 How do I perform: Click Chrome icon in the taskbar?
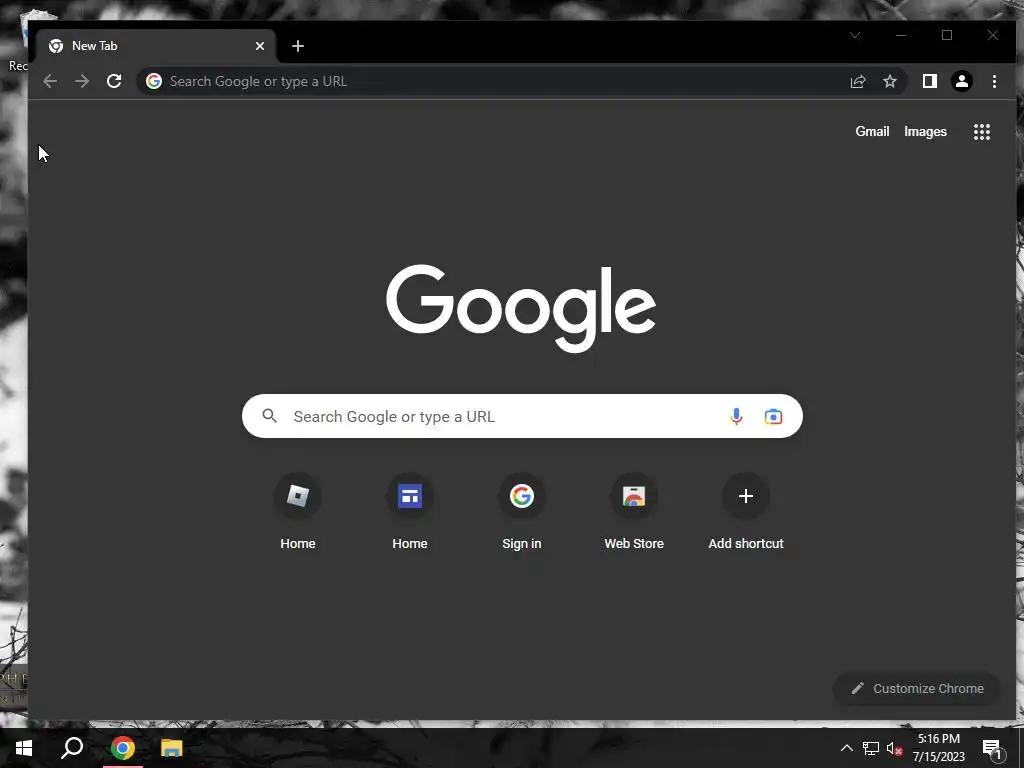(122, 748)
